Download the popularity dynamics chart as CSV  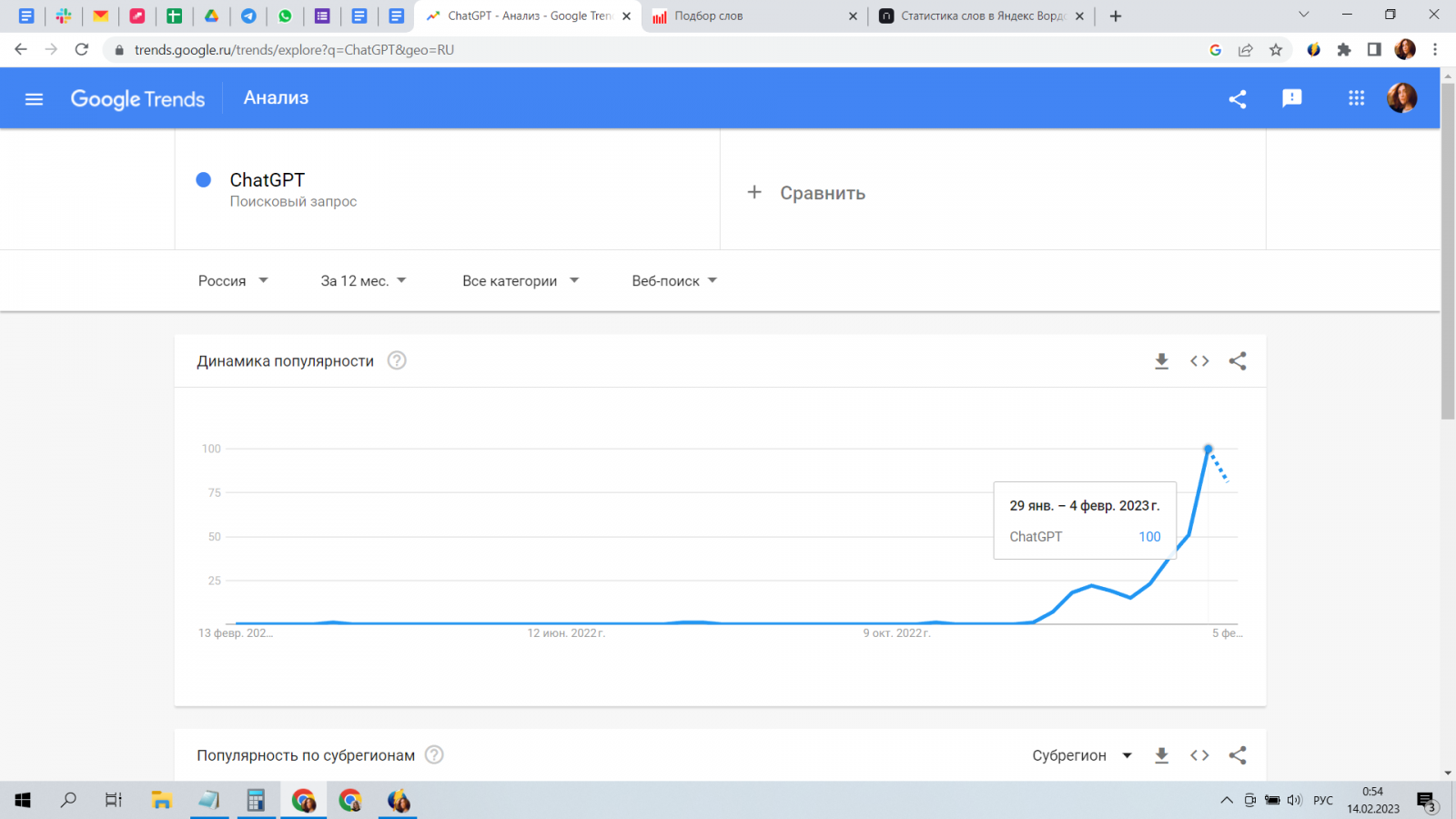(1161, 361)
